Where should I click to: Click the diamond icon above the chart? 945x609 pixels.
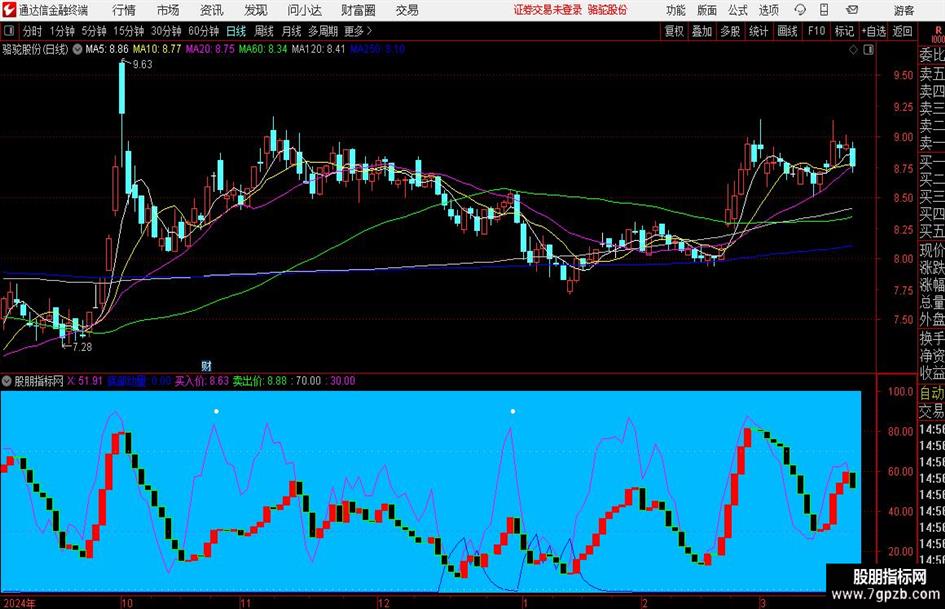coord(853,50)
